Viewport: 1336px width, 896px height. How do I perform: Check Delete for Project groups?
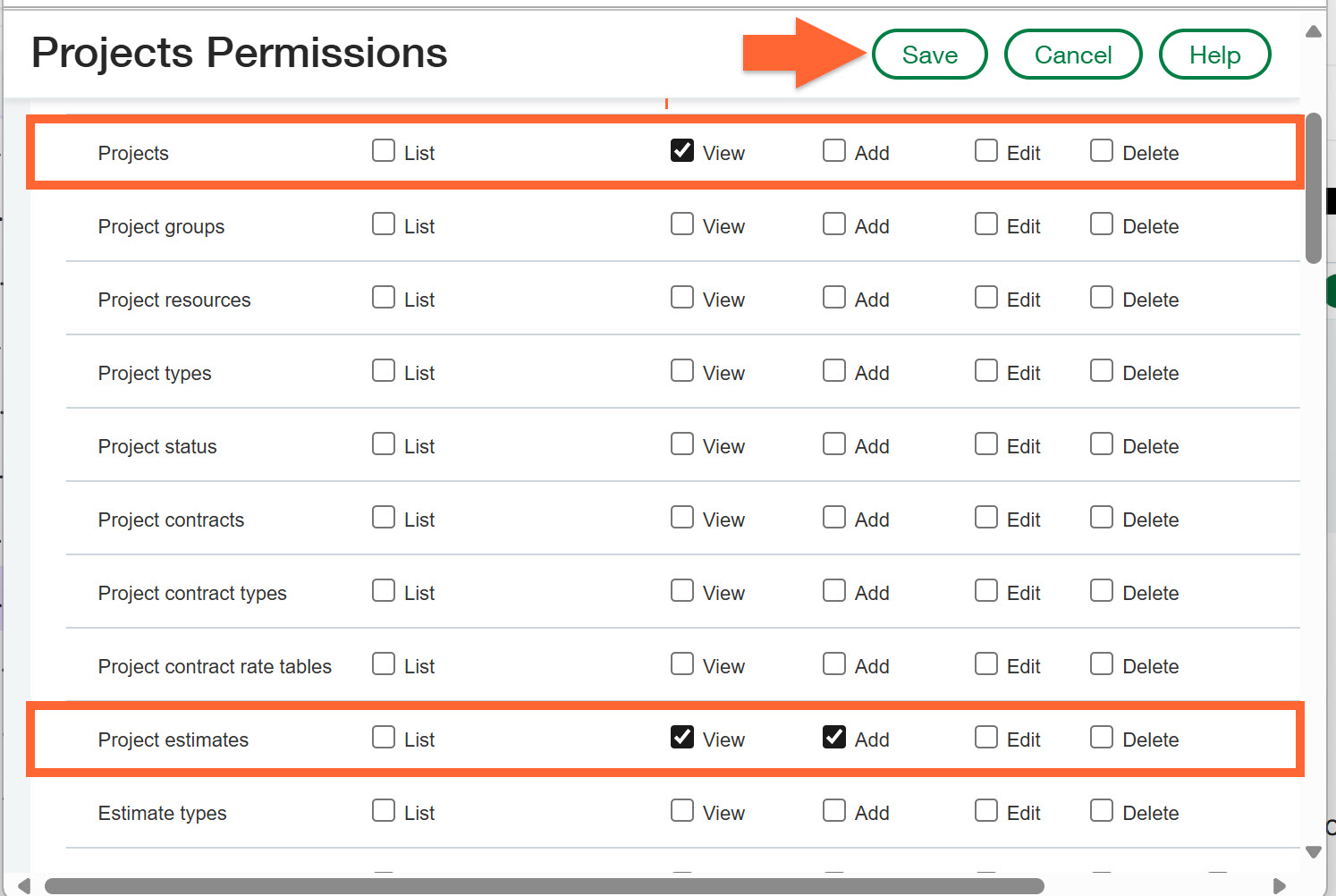[1102, 224]
